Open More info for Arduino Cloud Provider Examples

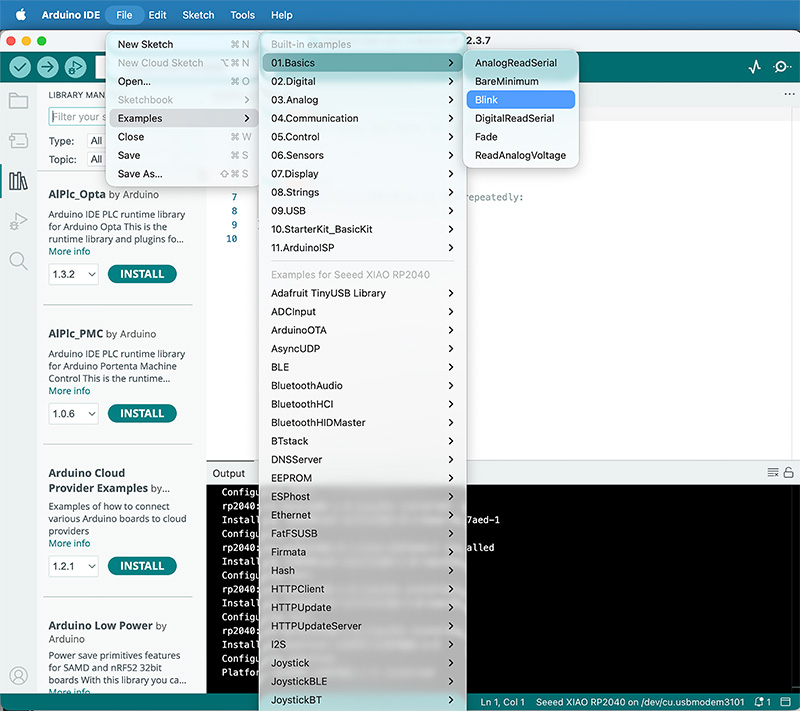pos(69,543)
